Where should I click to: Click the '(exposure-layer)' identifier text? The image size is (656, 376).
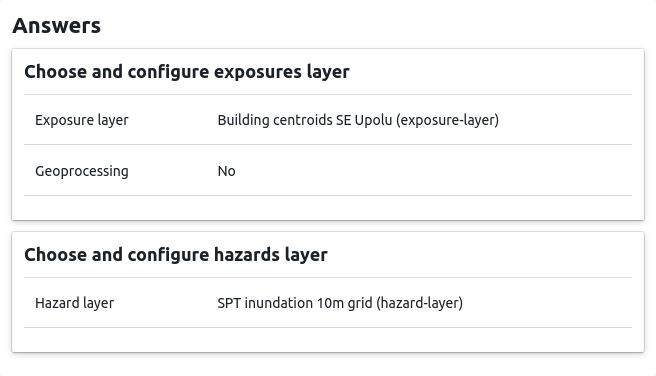[447, 120]
